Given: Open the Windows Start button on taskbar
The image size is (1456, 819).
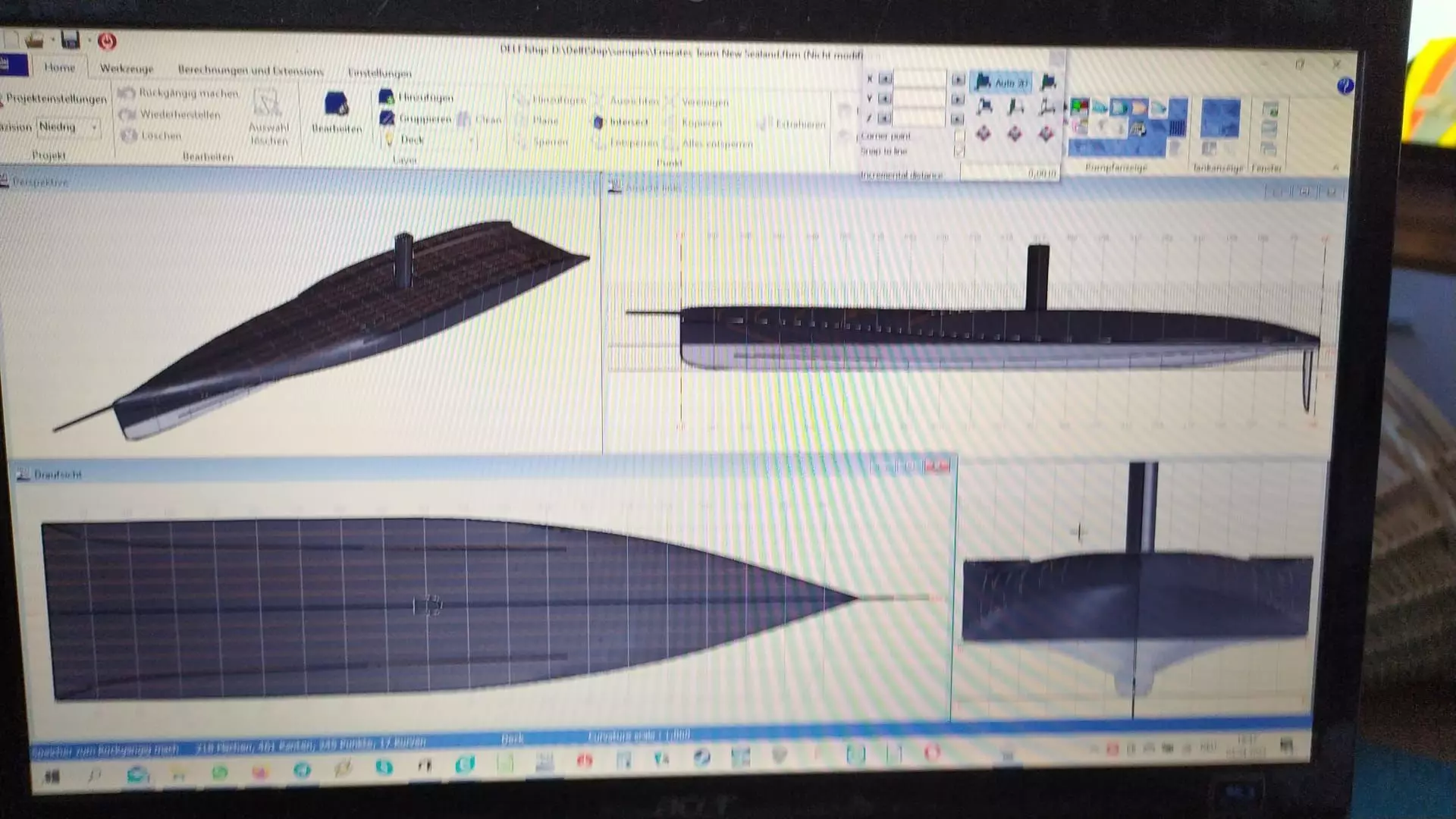Looking at the screenshot, I should [52, 776].
